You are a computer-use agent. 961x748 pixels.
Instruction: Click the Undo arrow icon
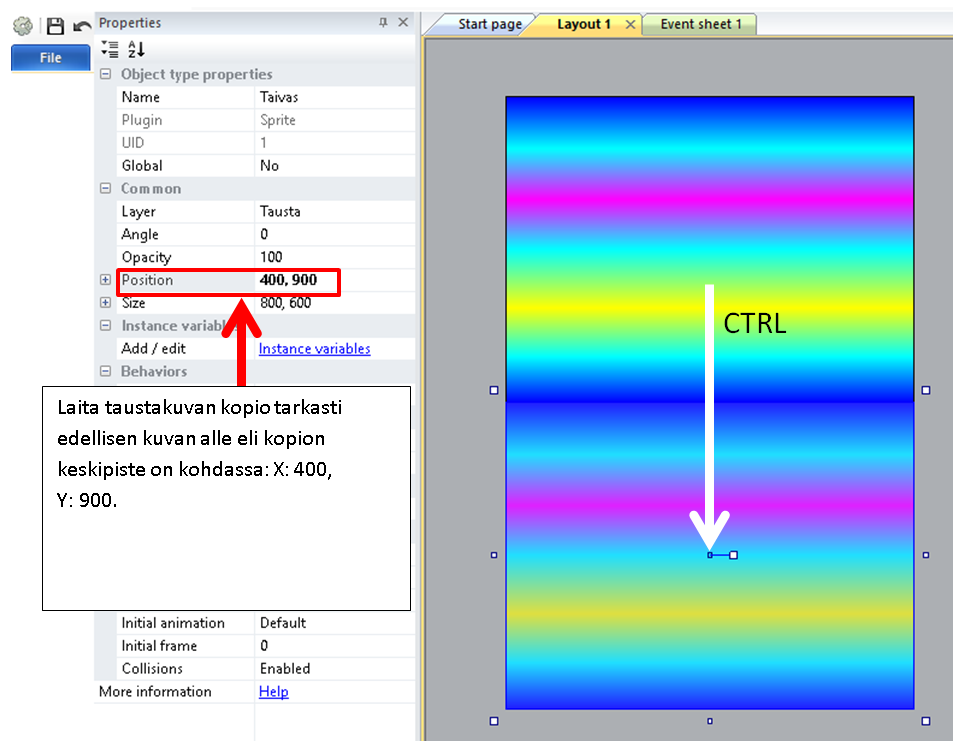(x=82, y=27)
